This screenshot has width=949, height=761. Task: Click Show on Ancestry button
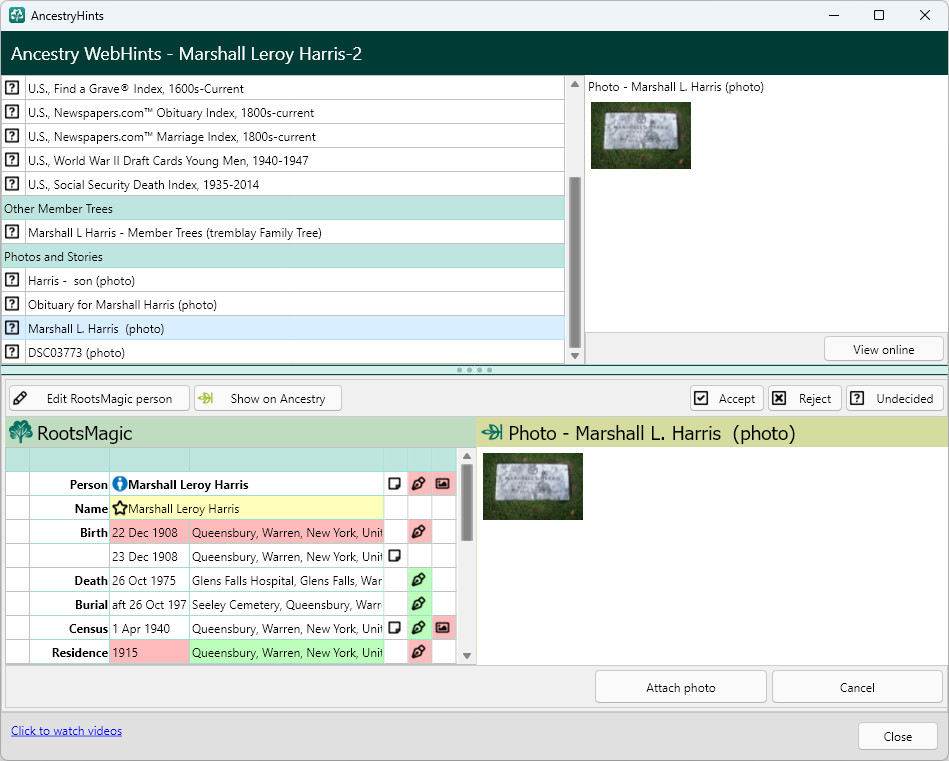268,398
